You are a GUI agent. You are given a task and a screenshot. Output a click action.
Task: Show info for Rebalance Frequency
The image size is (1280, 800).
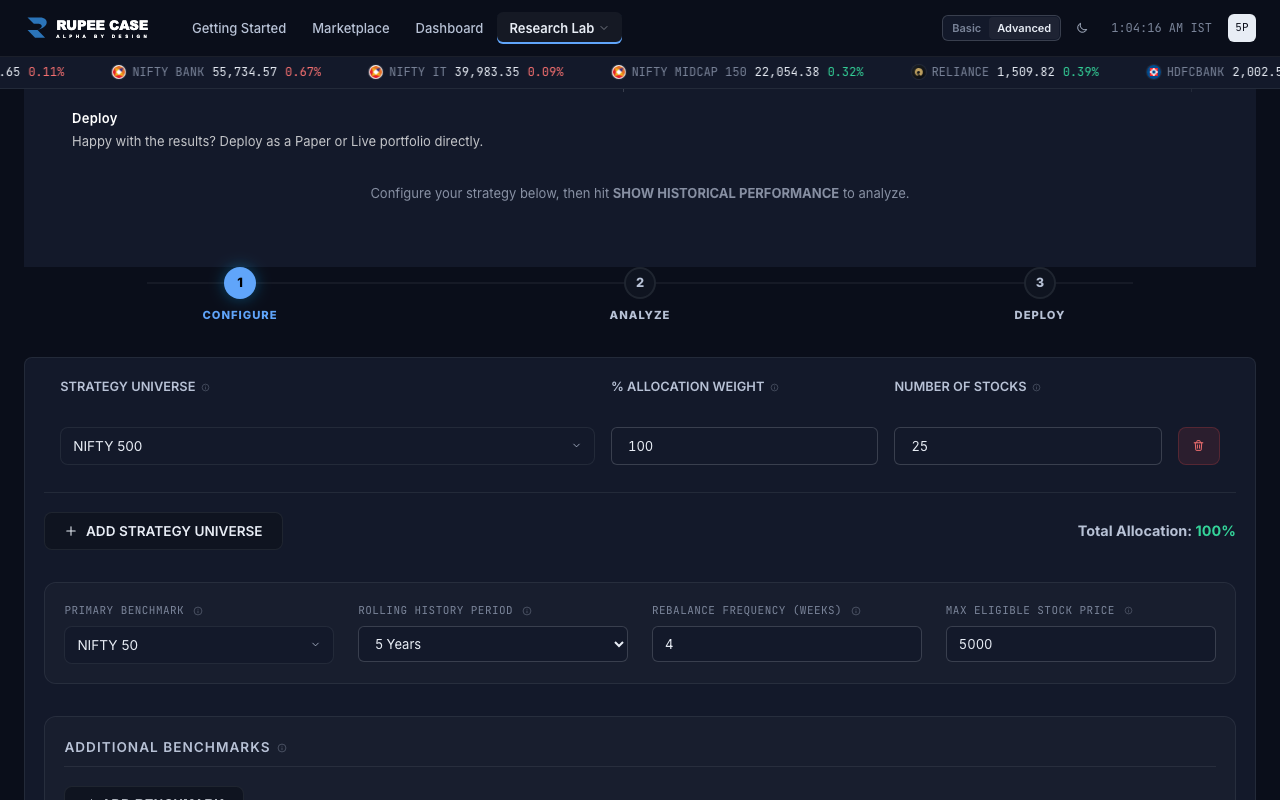click(856, 611)
